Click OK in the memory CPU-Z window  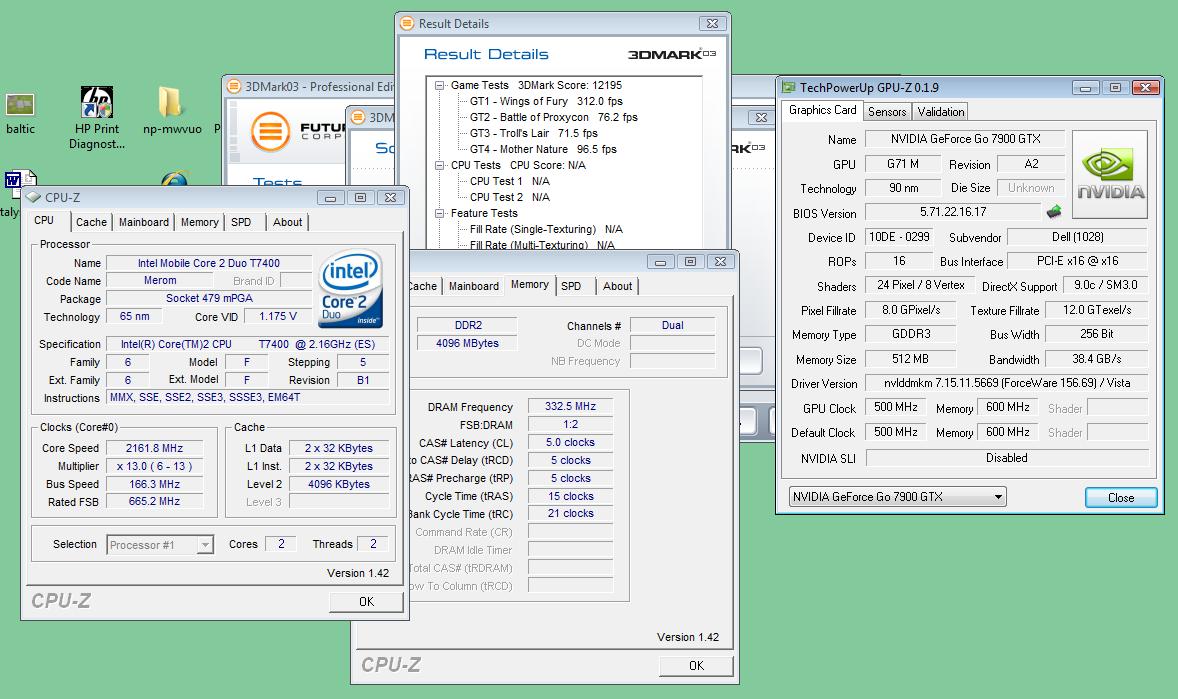point(696,665)
